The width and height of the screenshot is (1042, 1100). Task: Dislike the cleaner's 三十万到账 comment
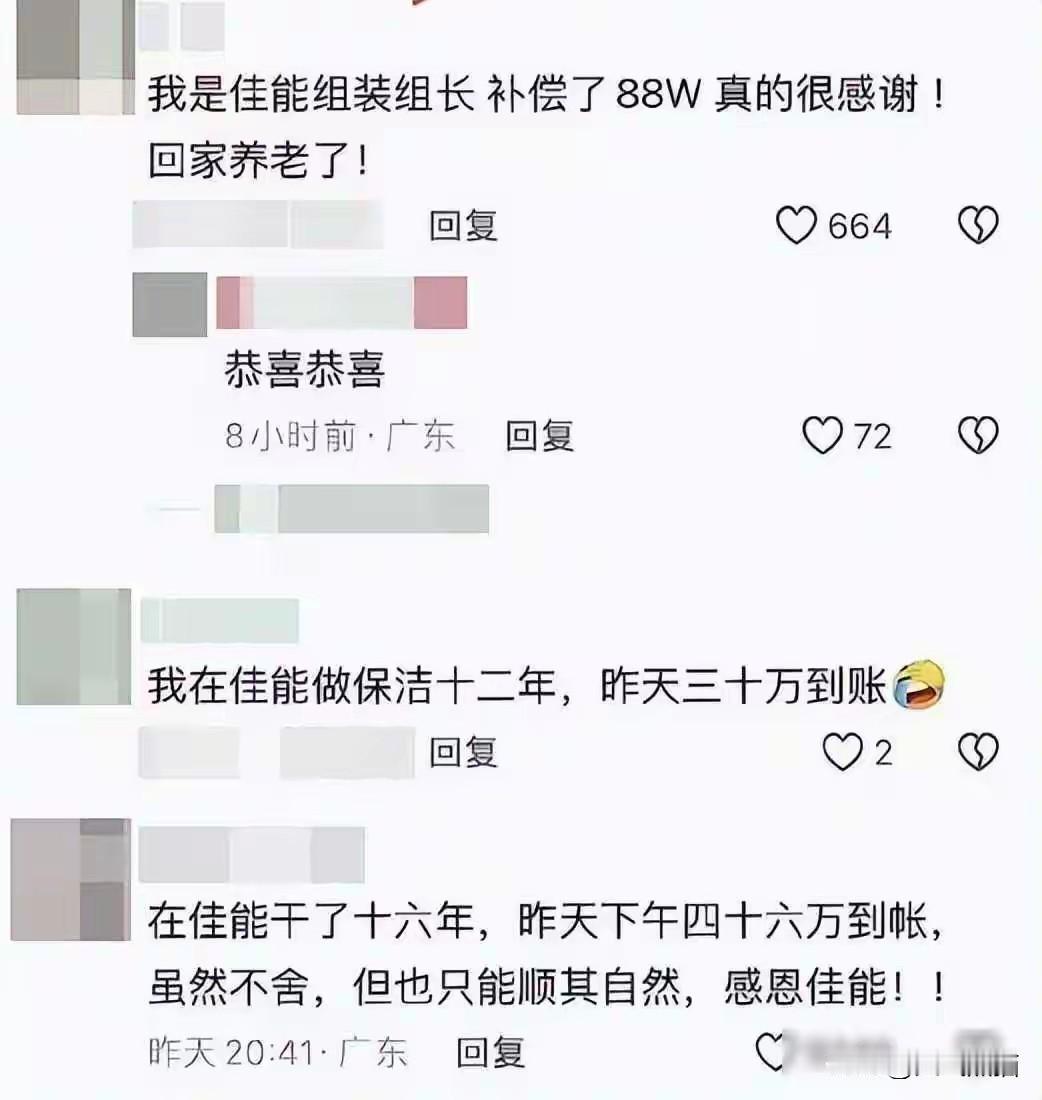[x=978, y=751]
